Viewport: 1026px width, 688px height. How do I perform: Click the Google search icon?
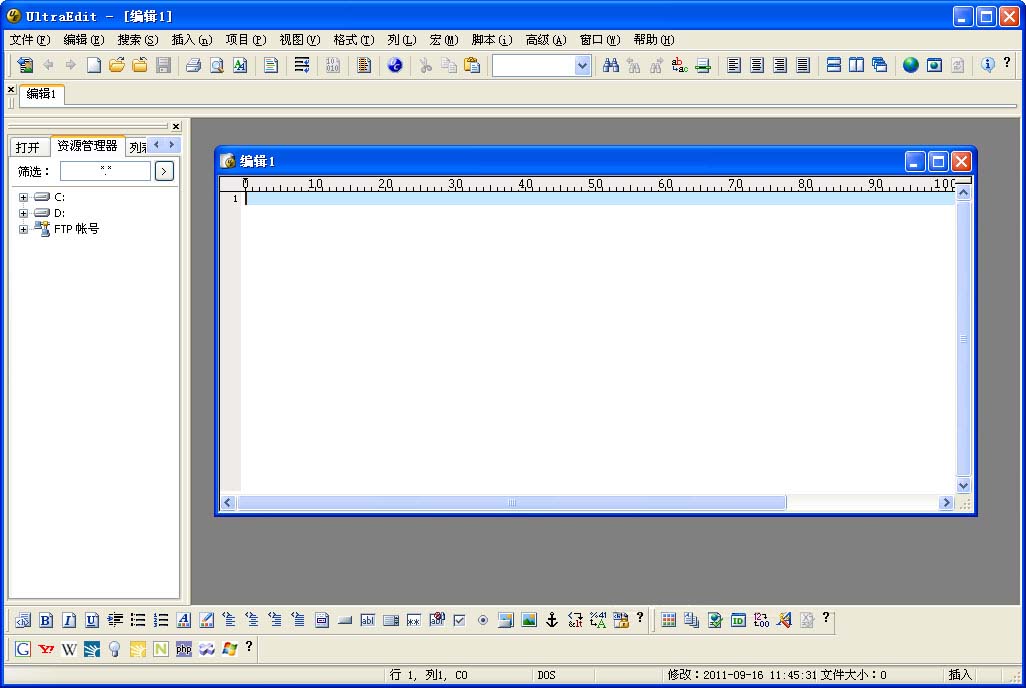click(x=23, y=649)
